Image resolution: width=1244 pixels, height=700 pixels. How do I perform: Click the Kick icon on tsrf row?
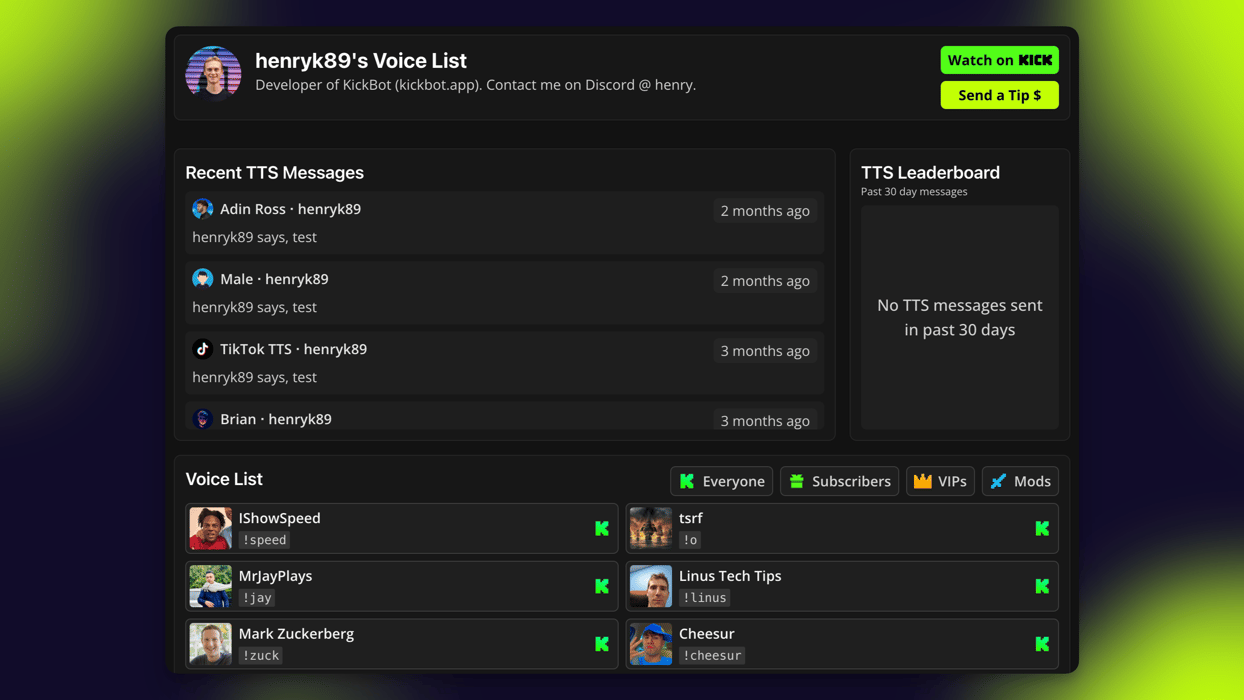click(x=1041, y=528)
